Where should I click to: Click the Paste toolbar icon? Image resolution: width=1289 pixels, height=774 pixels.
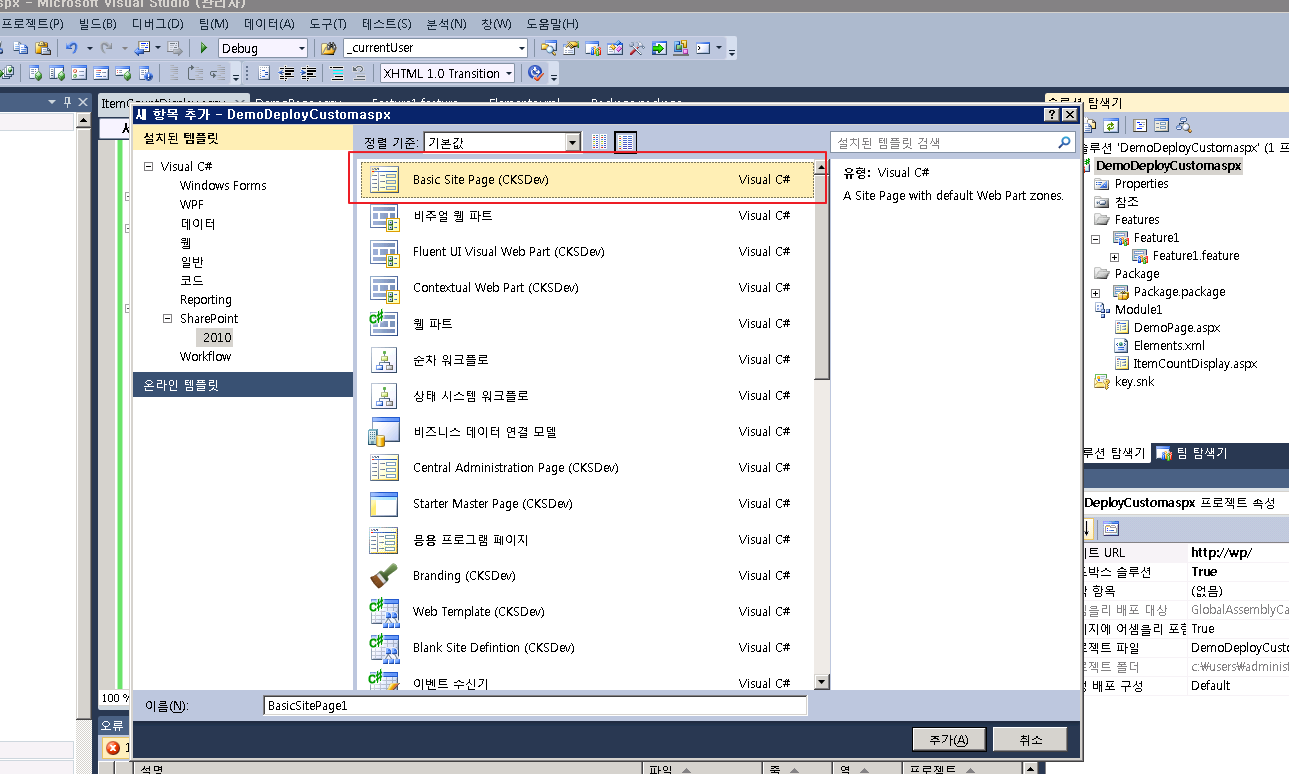[x=43, y=48]
